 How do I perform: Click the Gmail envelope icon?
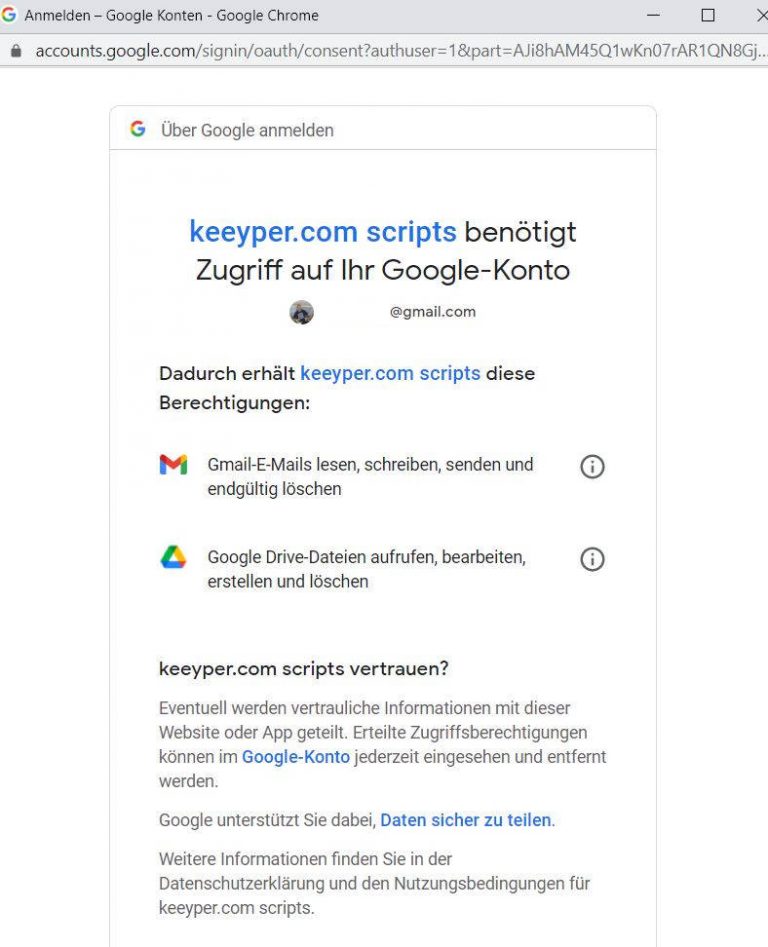(x=173, y=465)
